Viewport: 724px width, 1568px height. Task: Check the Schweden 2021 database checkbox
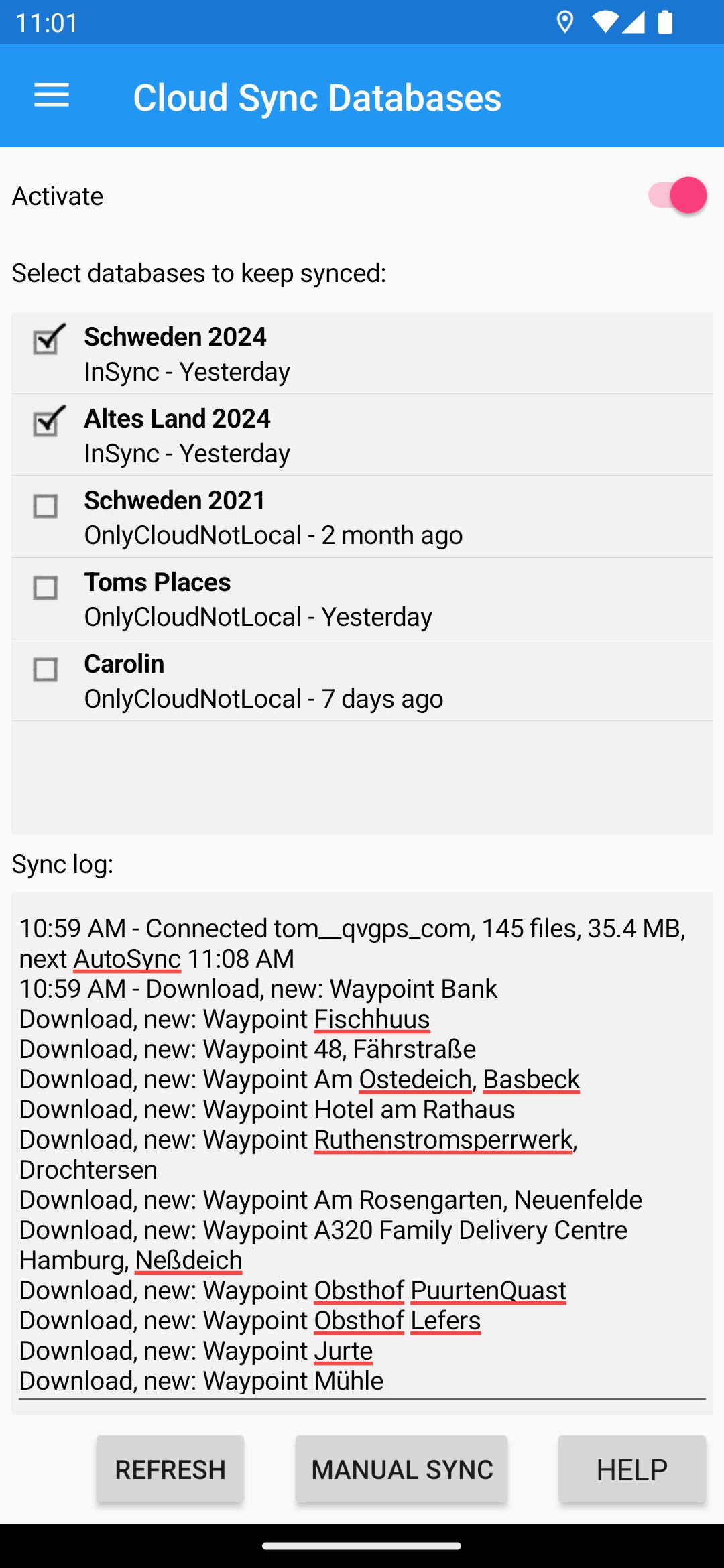click(x=46, y=506)
